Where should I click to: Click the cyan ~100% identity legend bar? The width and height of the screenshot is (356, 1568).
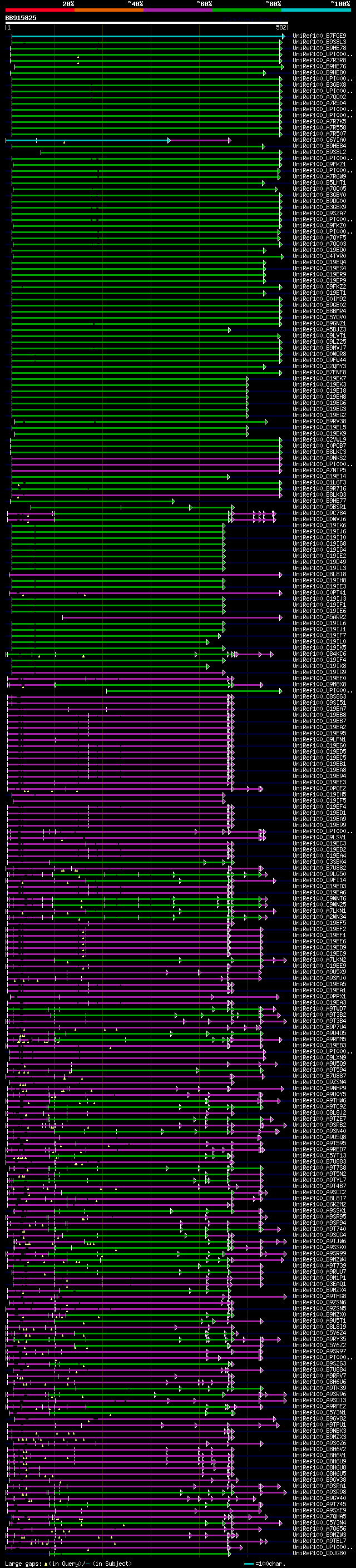[x=316, y=10]
